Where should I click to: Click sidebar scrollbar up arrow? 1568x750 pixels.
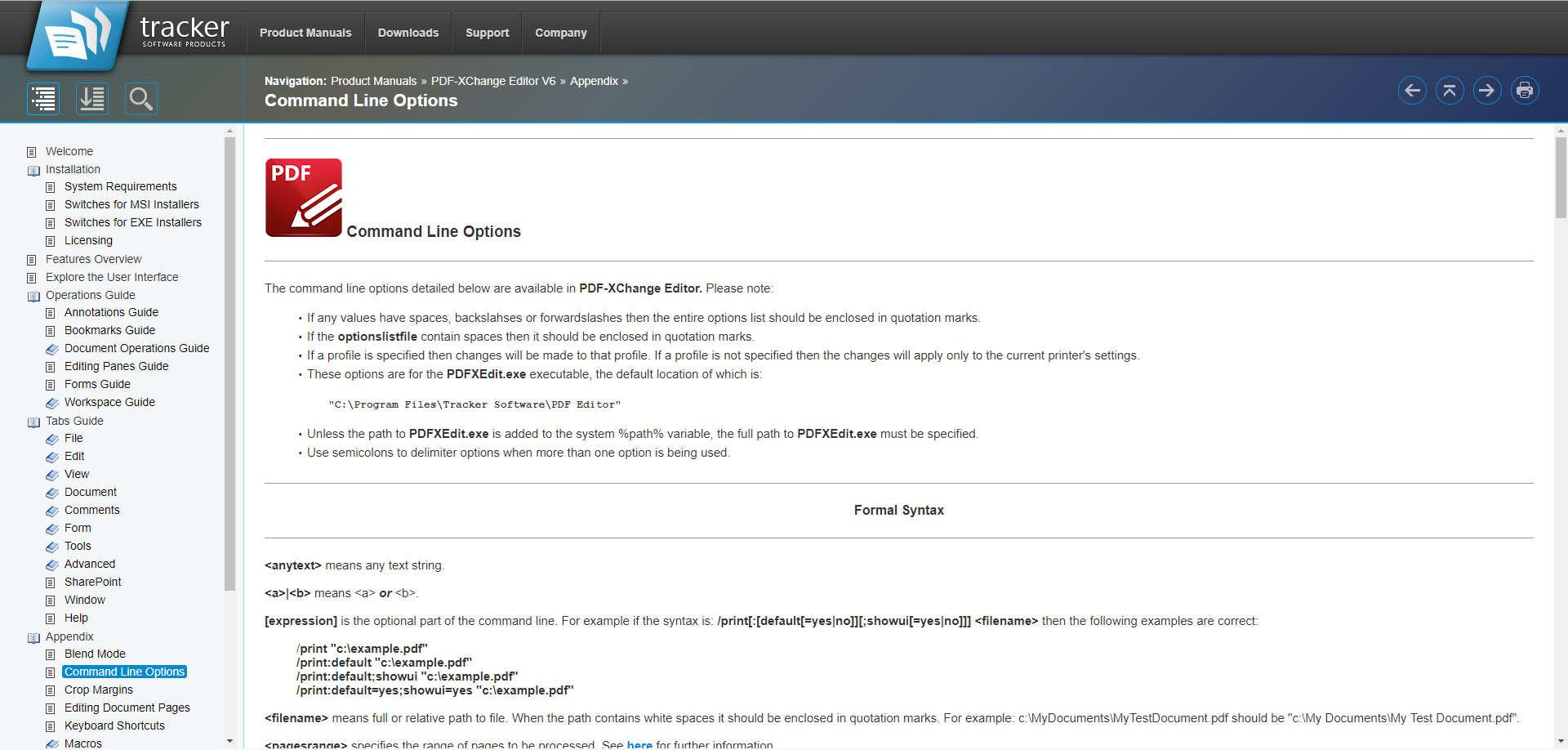pyautogui.click(x=229, y=131)
